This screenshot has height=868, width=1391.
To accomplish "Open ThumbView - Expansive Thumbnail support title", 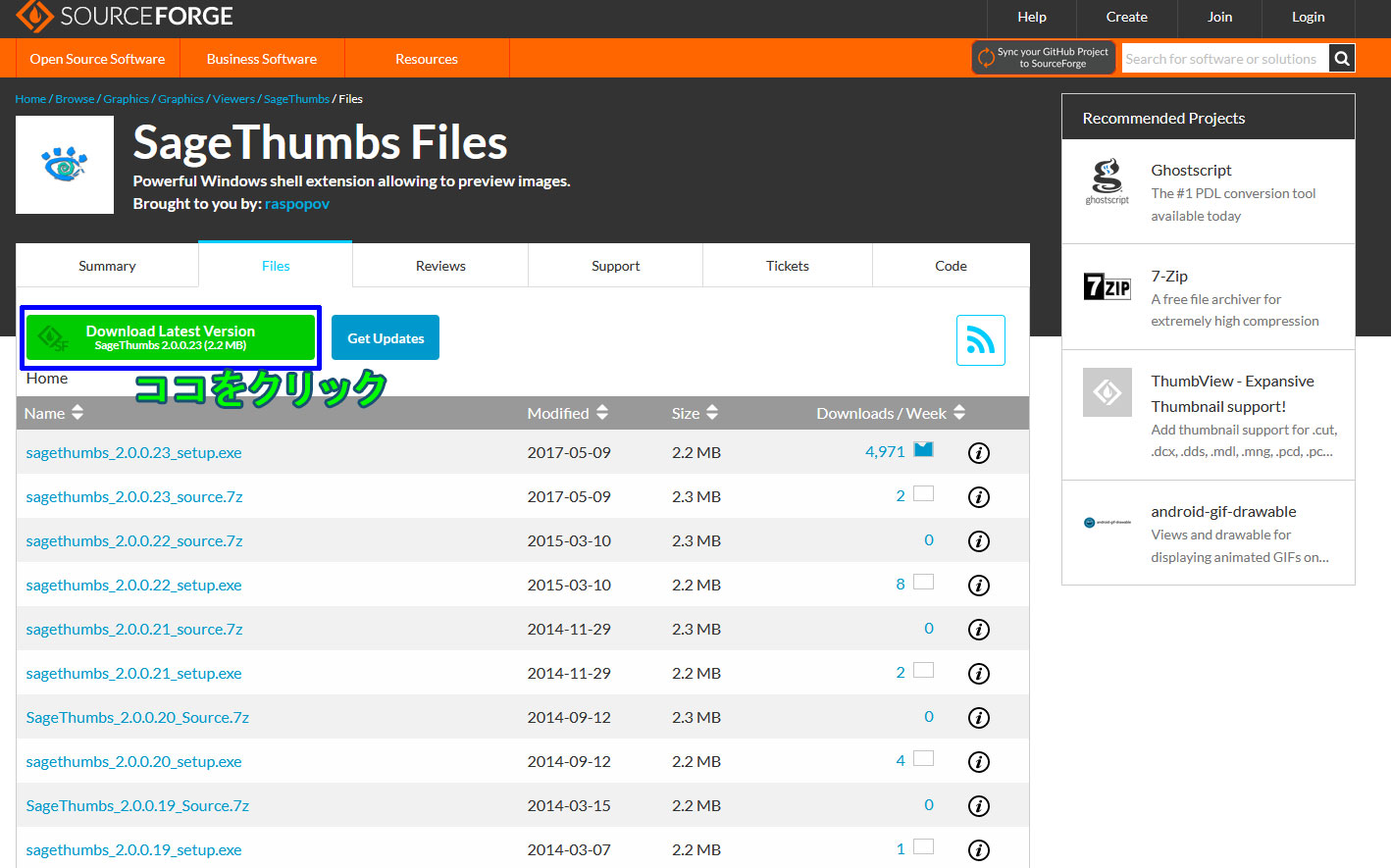I will [x=1232, y=394].
